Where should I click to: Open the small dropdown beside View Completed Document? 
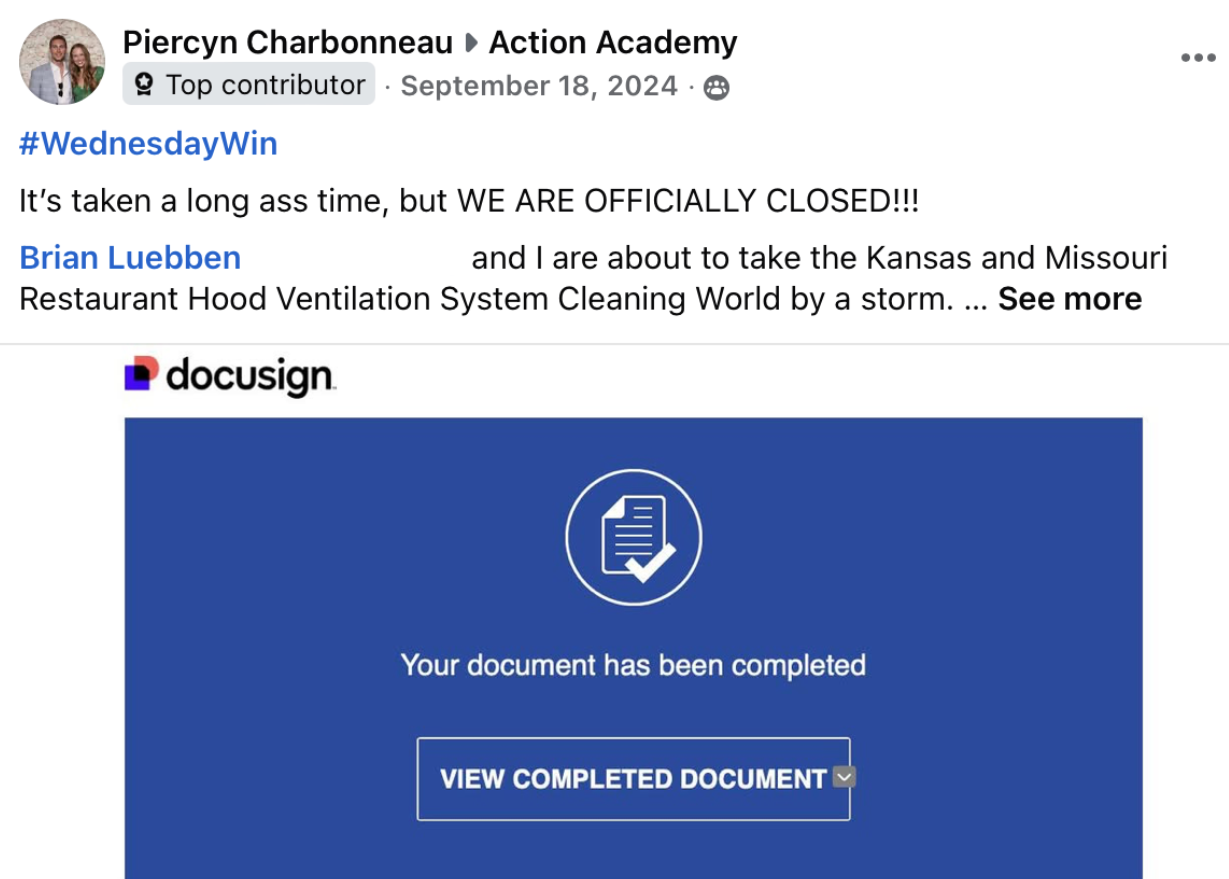coord(844,777)
